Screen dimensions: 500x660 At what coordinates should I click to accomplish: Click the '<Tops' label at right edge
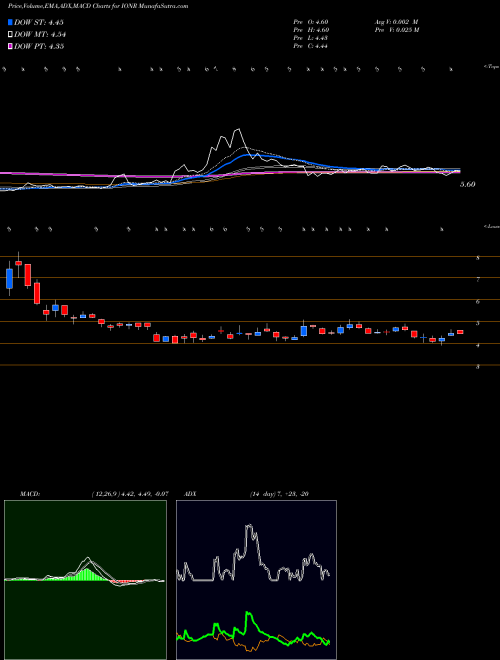point(491,67)
